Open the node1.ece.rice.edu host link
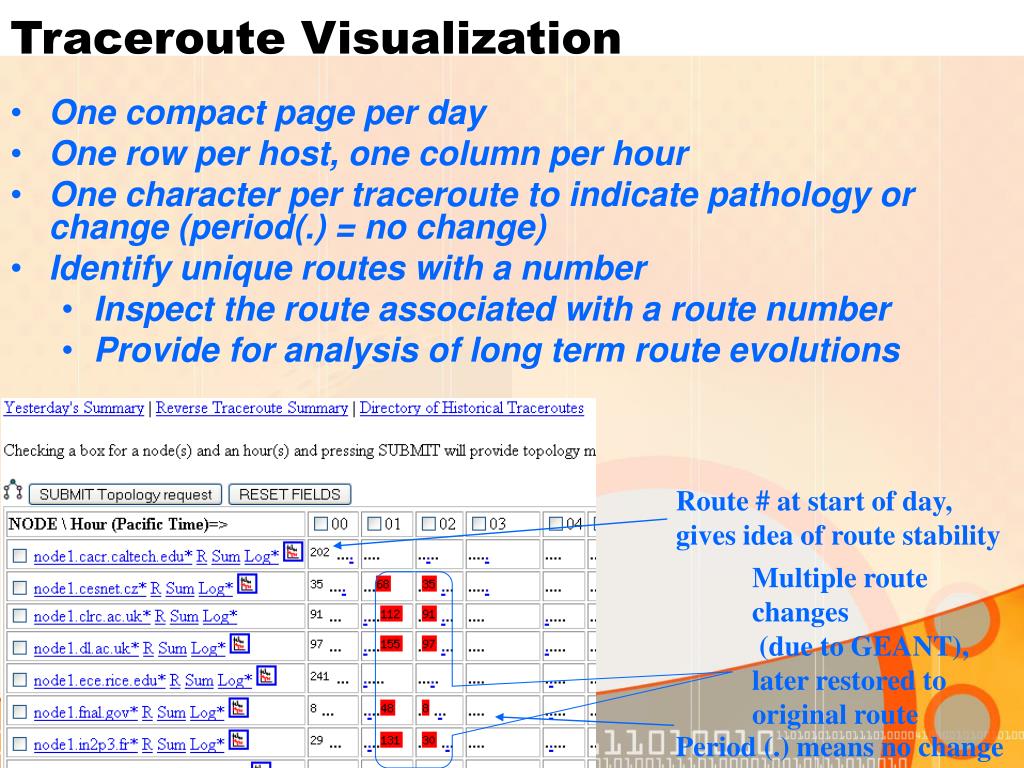Viewport: 1024px width, 768px height. [x=99, y=680]
